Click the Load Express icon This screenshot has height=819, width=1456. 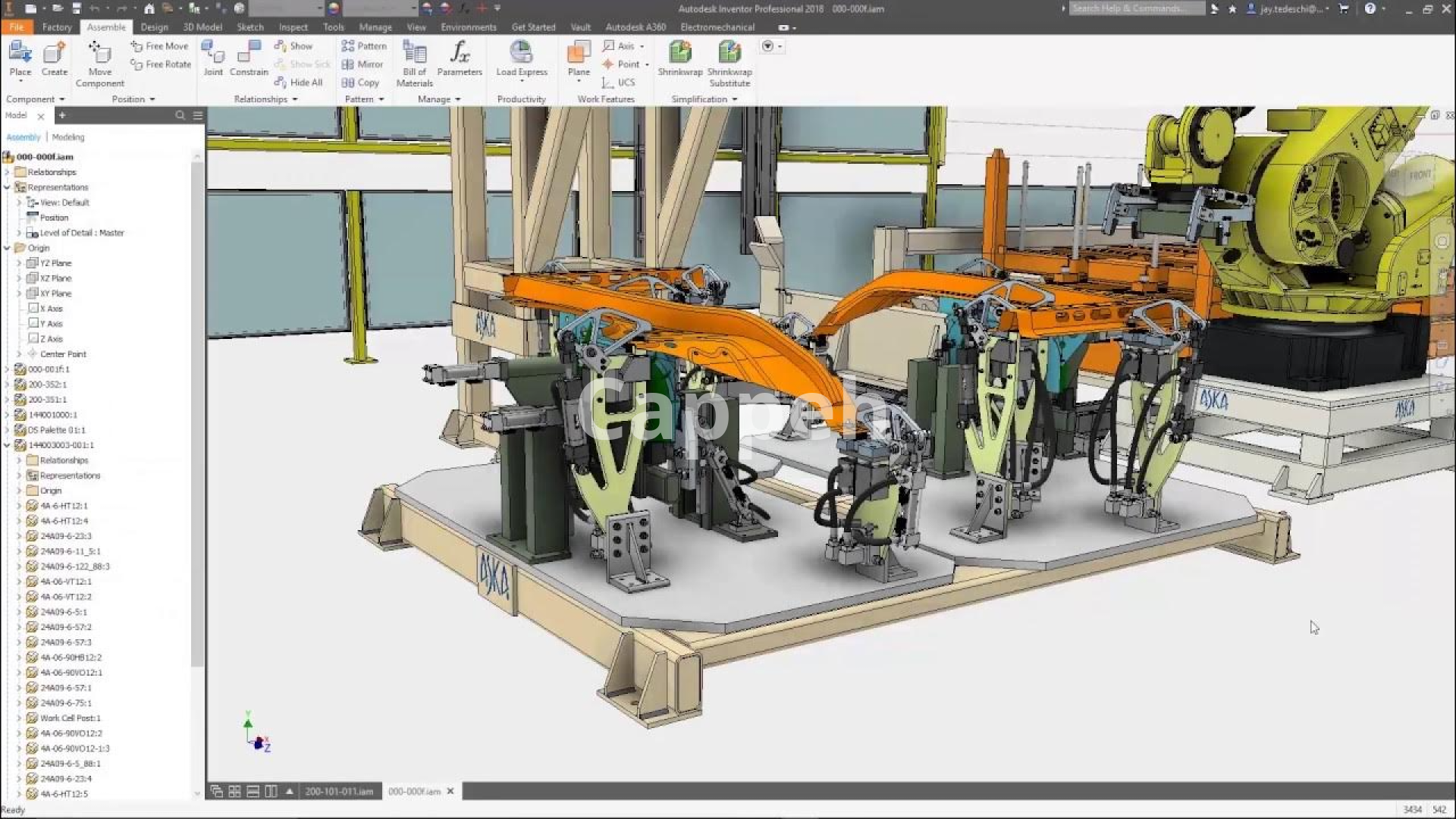[521, 53]
